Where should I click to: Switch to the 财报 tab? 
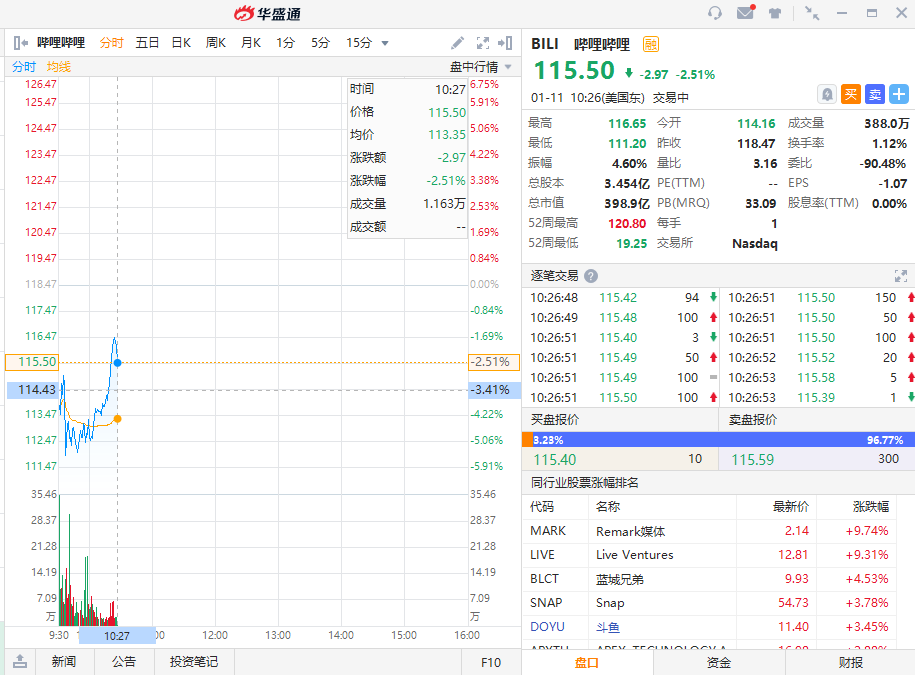(850, 662)
